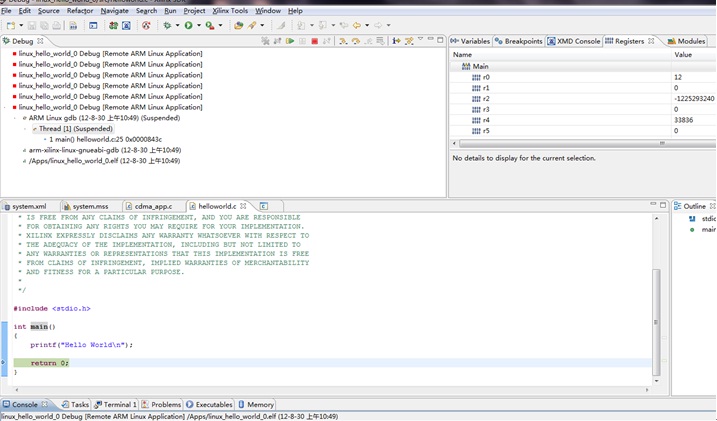
Task: Open the Navigate menu
Action: coord(115,11)
